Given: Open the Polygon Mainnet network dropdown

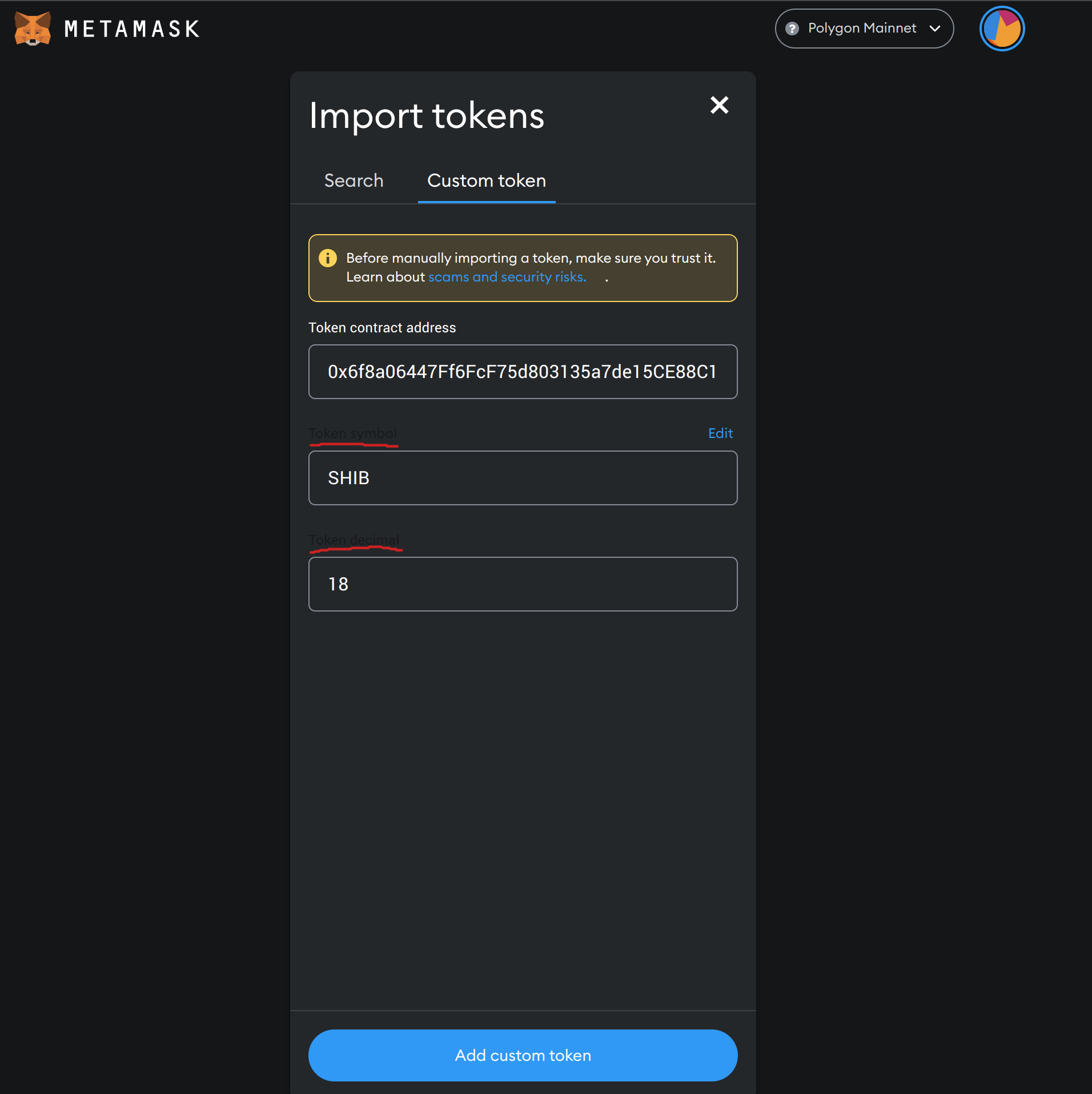Looking at the screenshot, I should (x=863, y=28).
